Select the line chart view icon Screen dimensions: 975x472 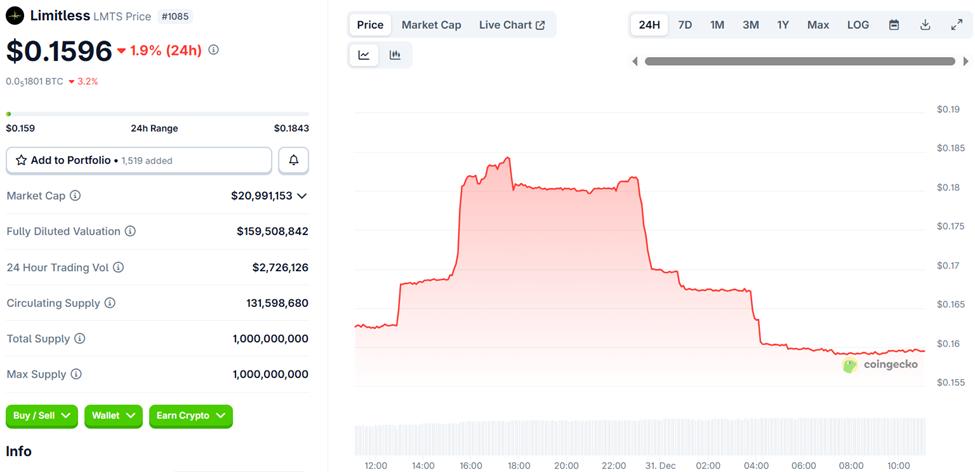[x=364, y=55]
